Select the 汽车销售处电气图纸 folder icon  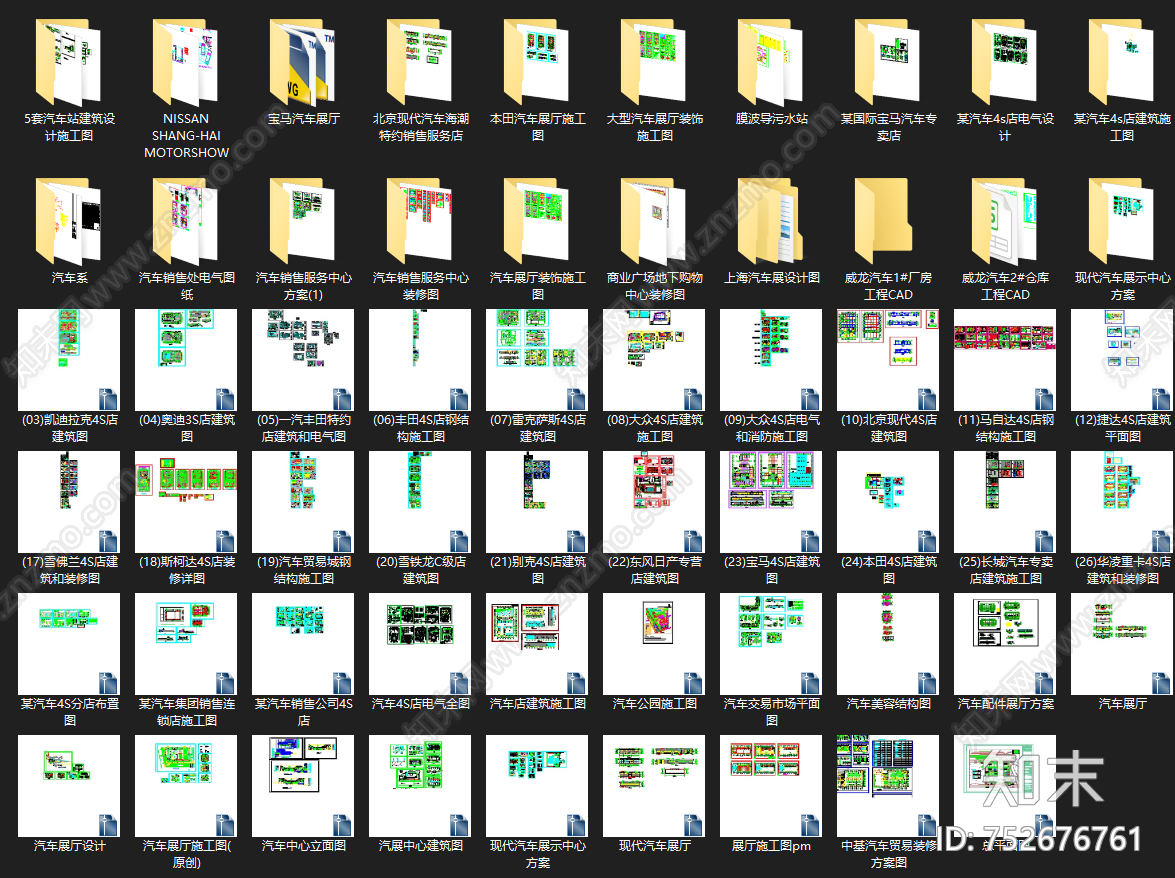(186, 221)
